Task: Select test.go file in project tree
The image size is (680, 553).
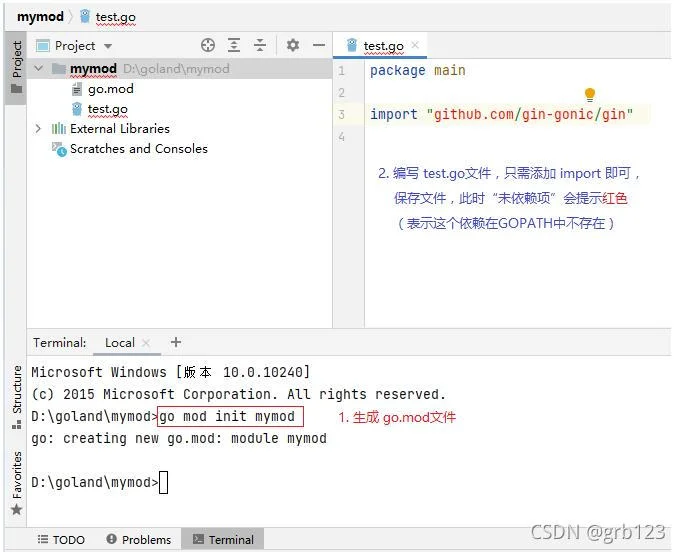Action: 108,109
